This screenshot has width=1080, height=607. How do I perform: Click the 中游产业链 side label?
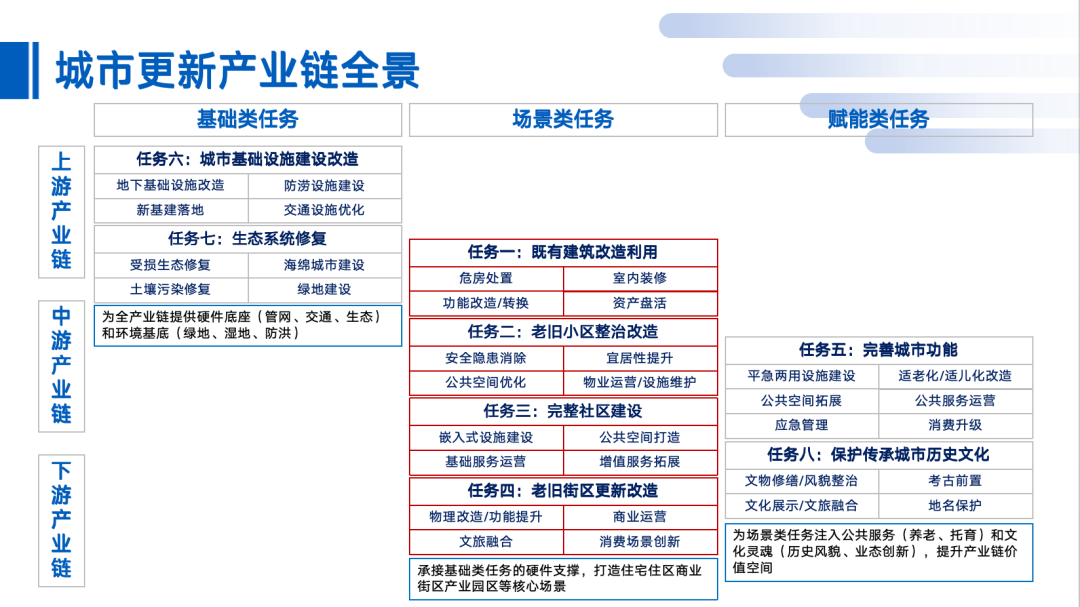pos(62,365)
